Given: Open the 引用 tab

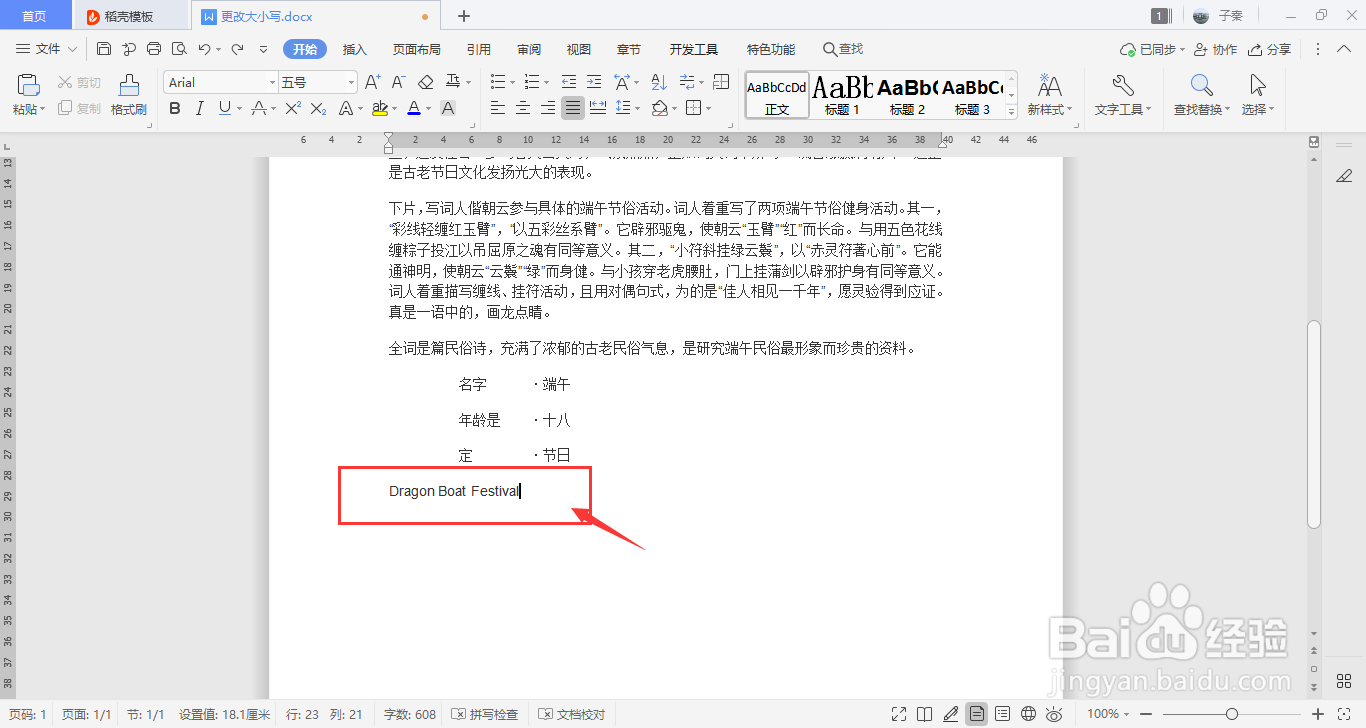Looking at the screenshot, I should [478, 49].
